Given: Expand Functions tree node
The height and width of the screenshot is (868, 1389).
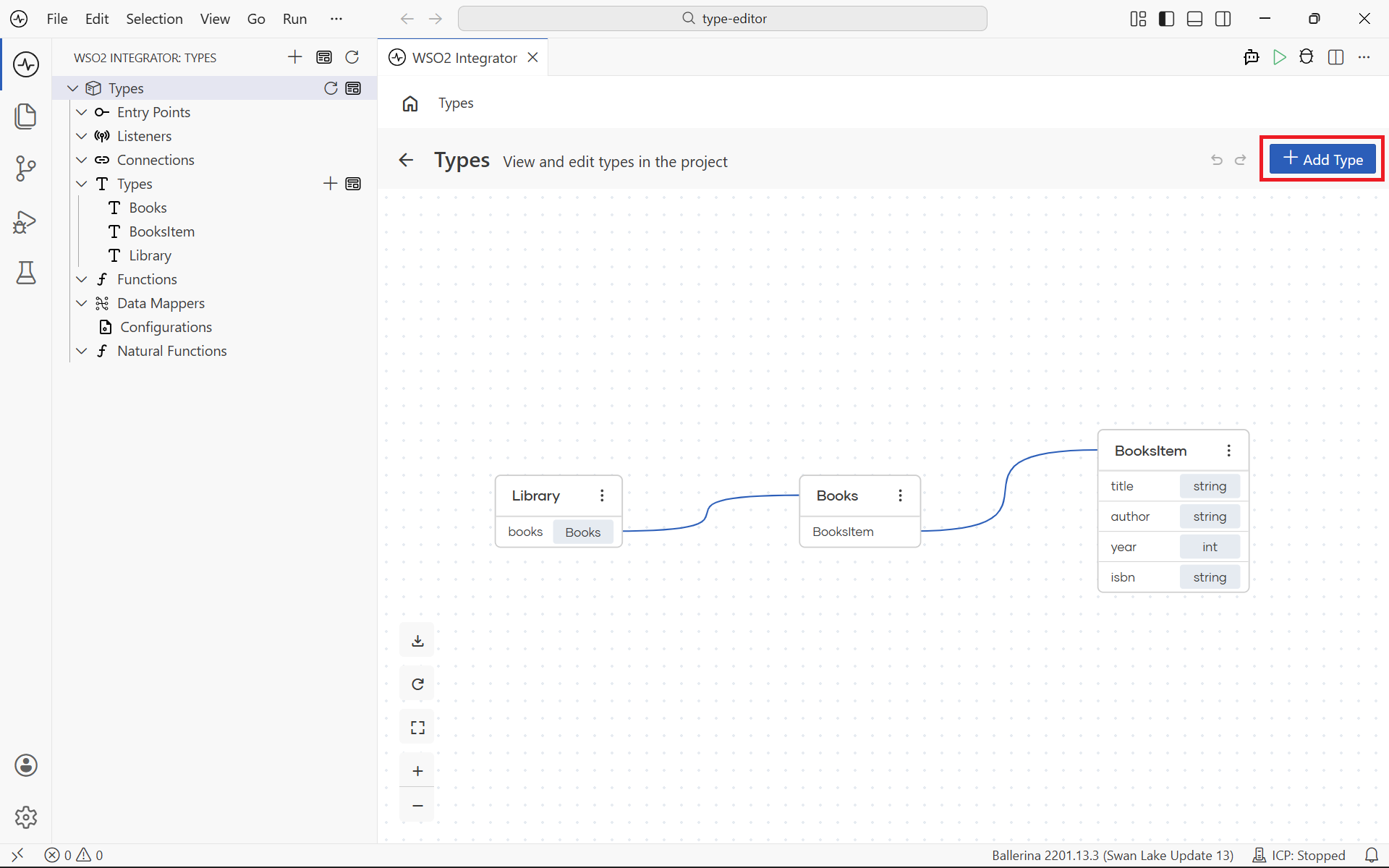Looking at the screenshot, I should coord(82,279).
